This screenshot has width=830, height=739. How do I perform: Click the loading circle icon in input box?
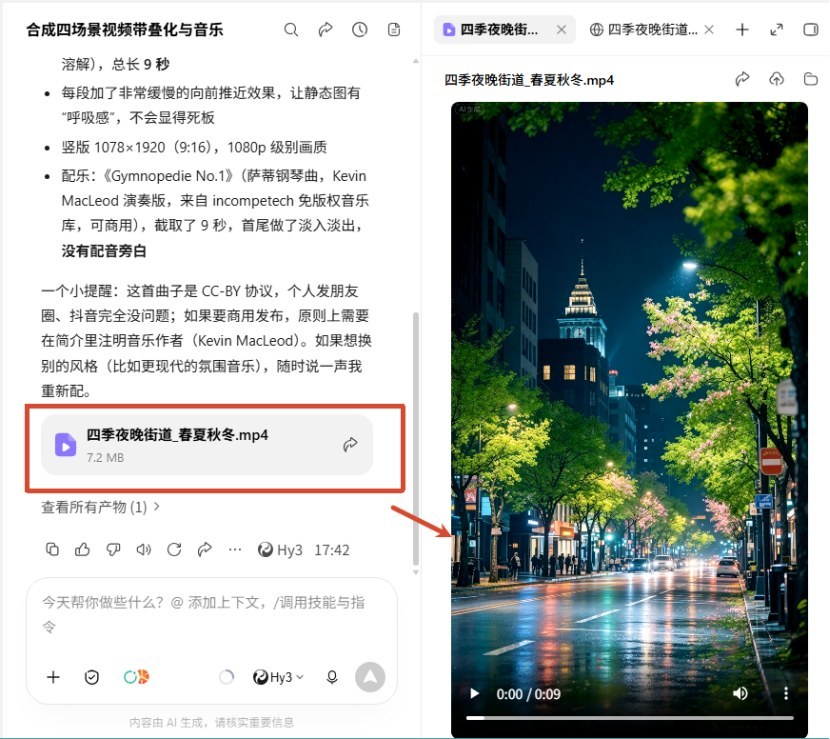tap(226, 677)
